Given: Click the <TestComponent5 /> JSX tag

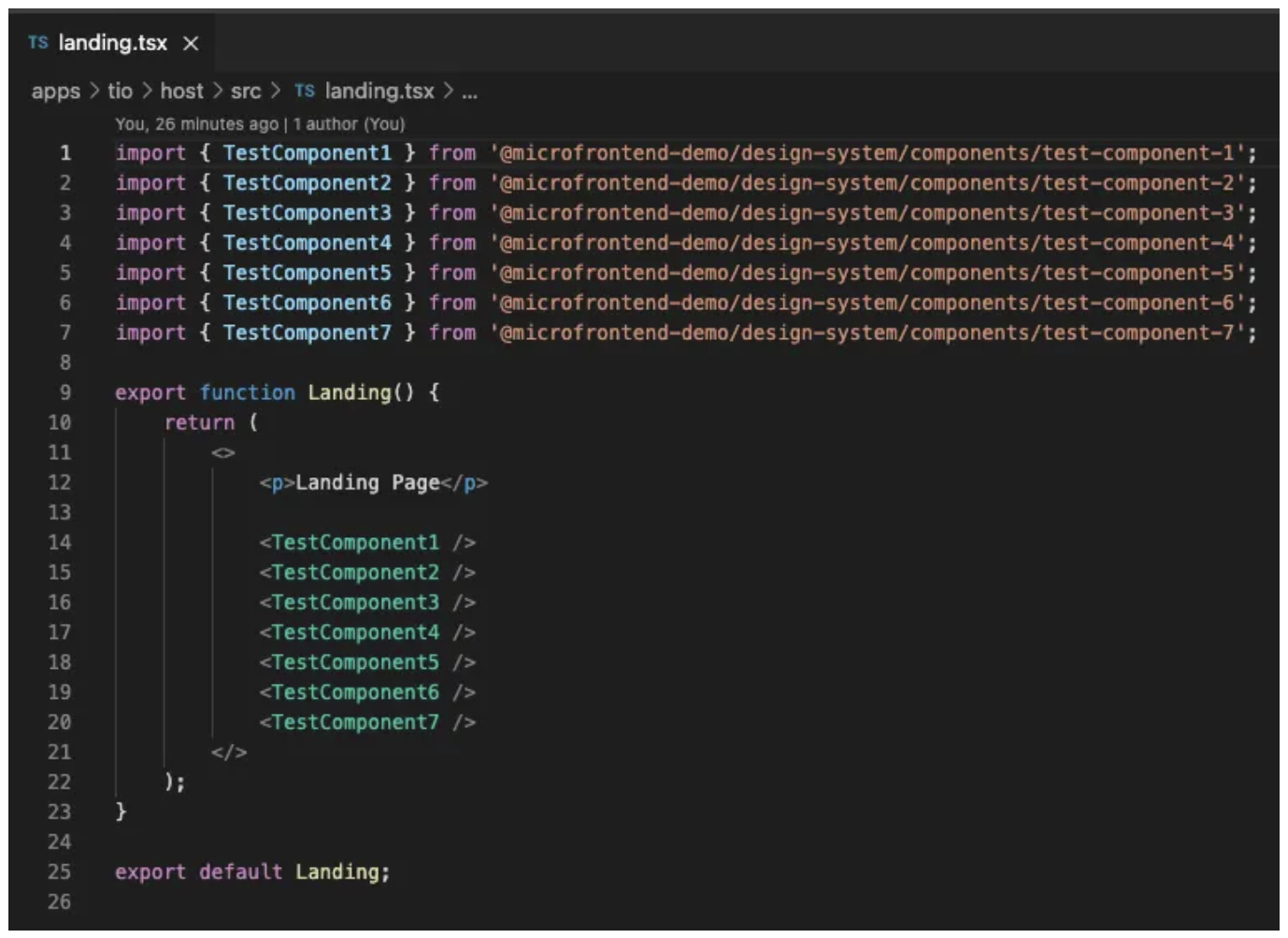Looking at the screenshot, I should coord(367,662).
